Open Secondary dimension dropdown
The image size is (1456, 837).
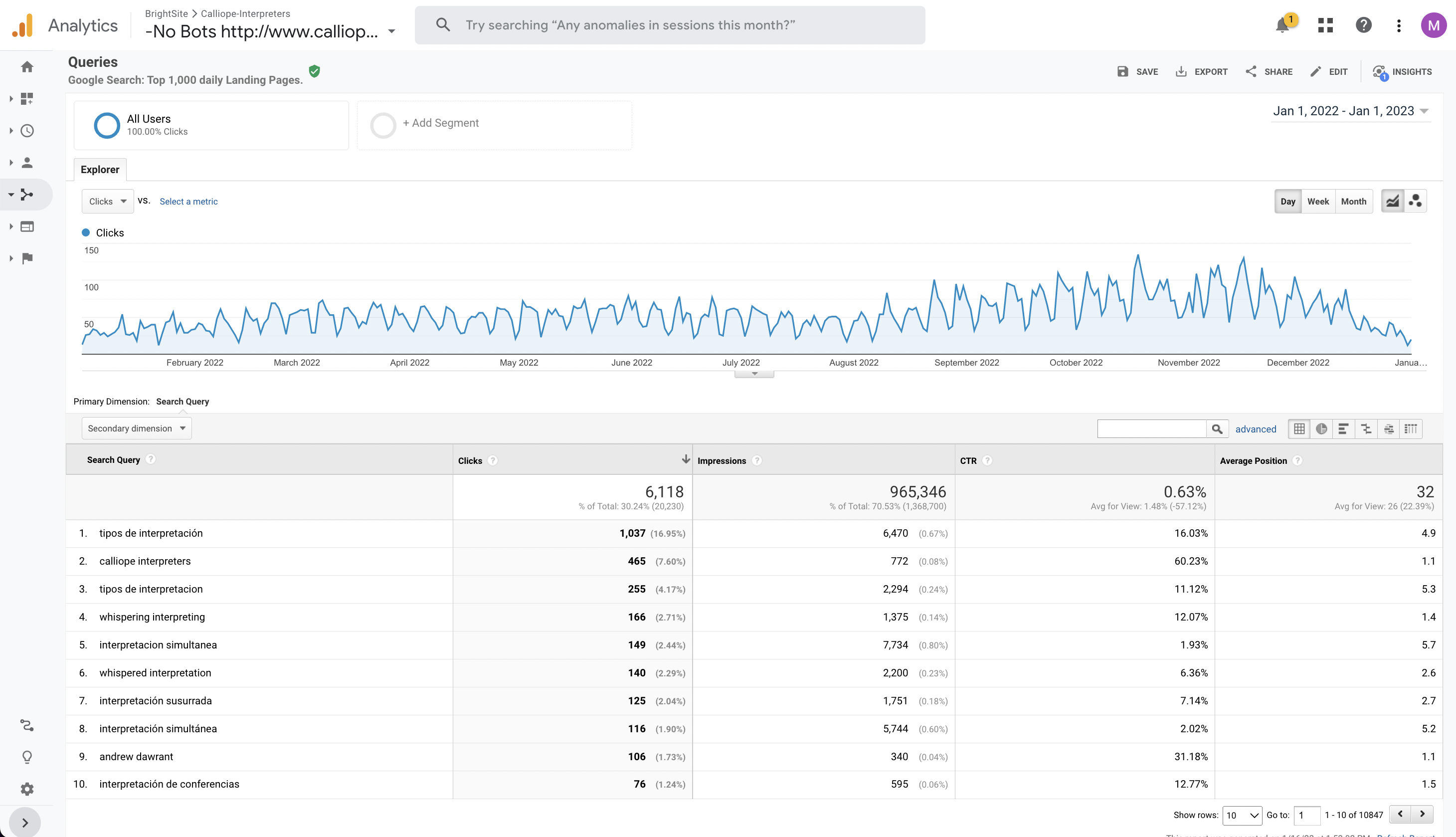pyautogui.click(x=136, y=428)
